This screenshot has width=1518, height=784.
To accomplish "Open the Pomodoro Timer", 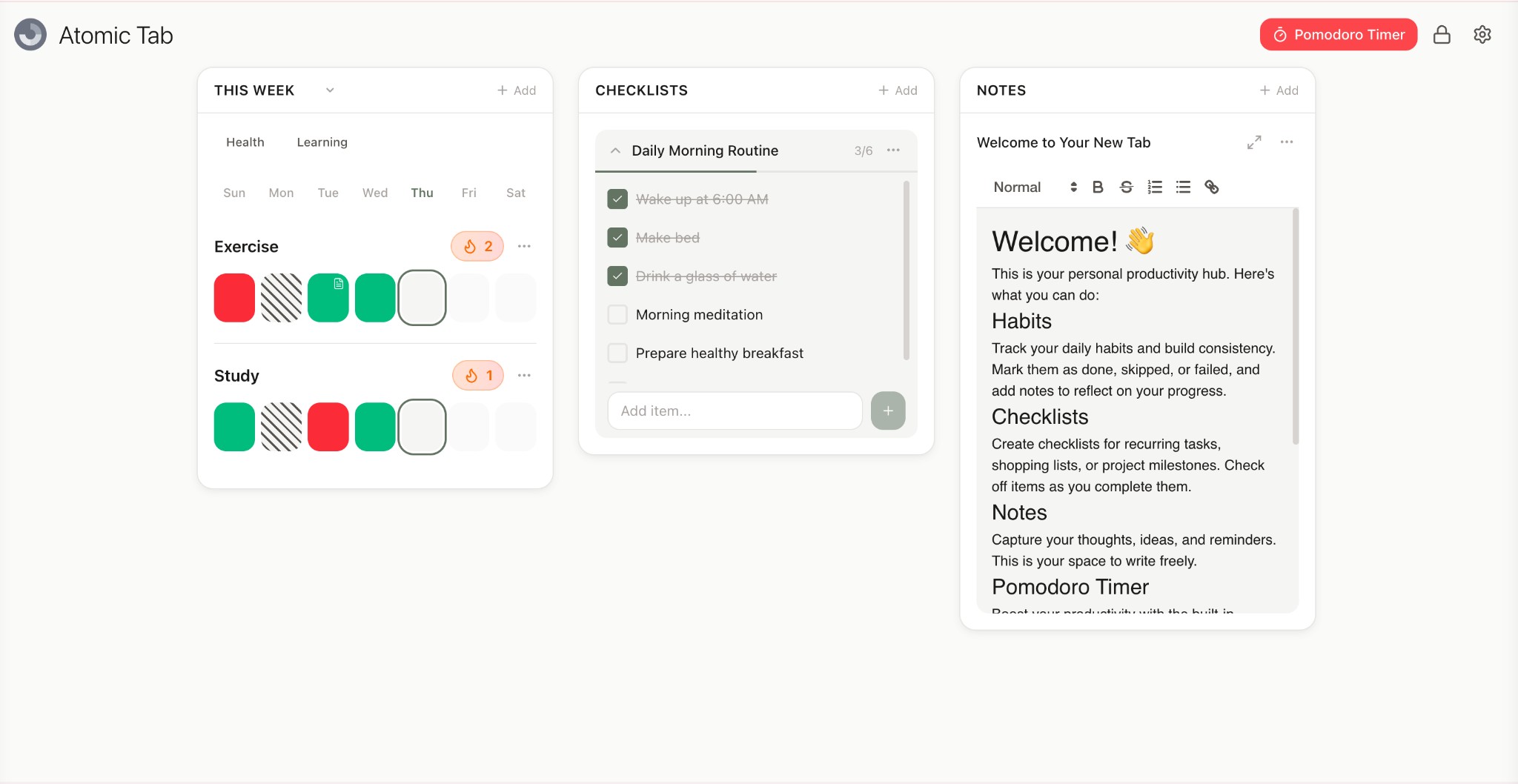I will [x=1338, y=34].
